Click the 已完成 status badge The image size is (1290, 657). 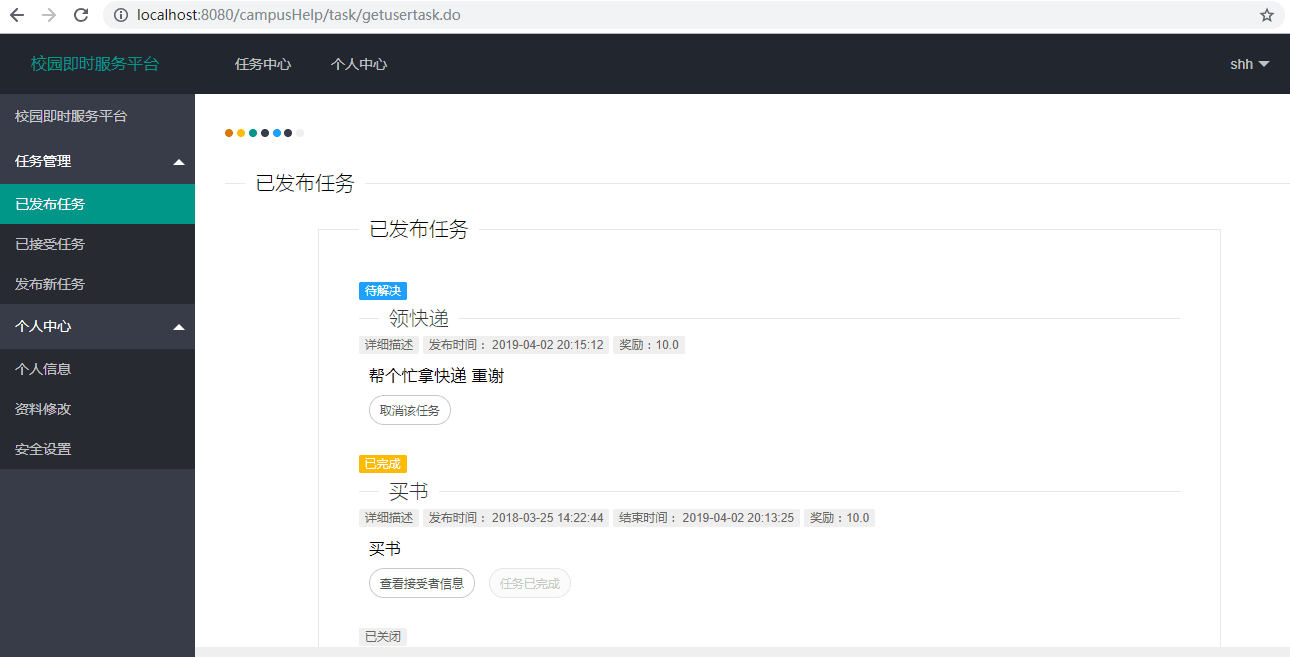pos(383,464)
